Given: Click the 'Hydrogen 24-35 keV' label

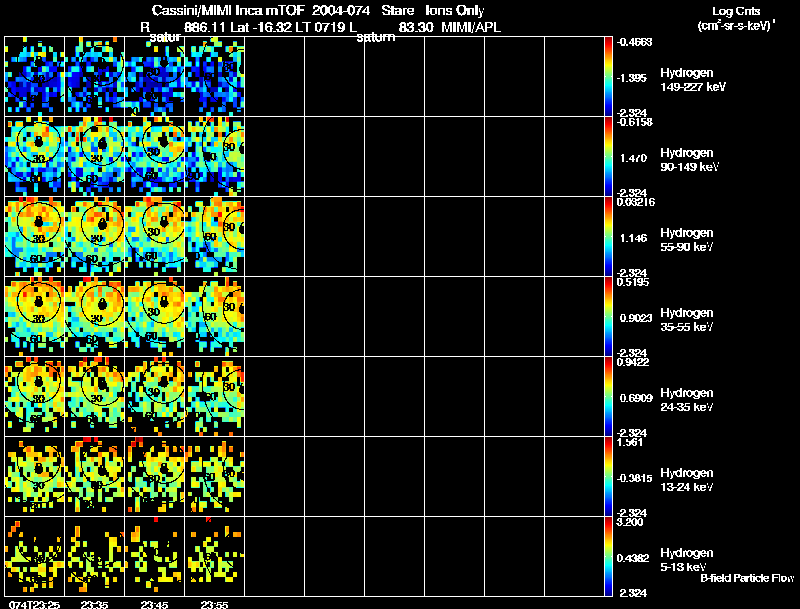Looking at the screenshot, I should point(687,400).
